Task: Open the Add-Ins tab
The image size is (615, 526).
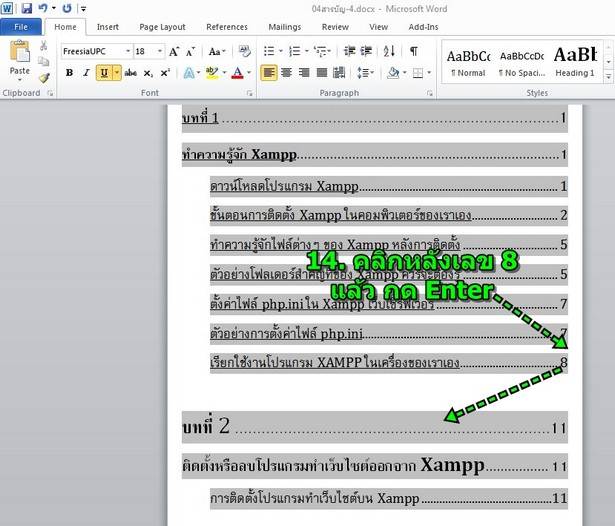Action: pyautogui.click(x=423, y=27)
